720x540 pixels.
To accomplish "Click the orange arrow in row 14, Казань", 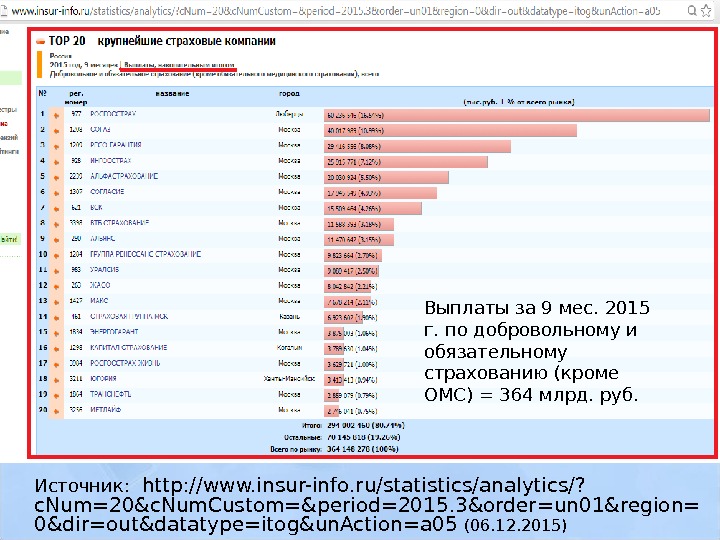I will (56, 318).
